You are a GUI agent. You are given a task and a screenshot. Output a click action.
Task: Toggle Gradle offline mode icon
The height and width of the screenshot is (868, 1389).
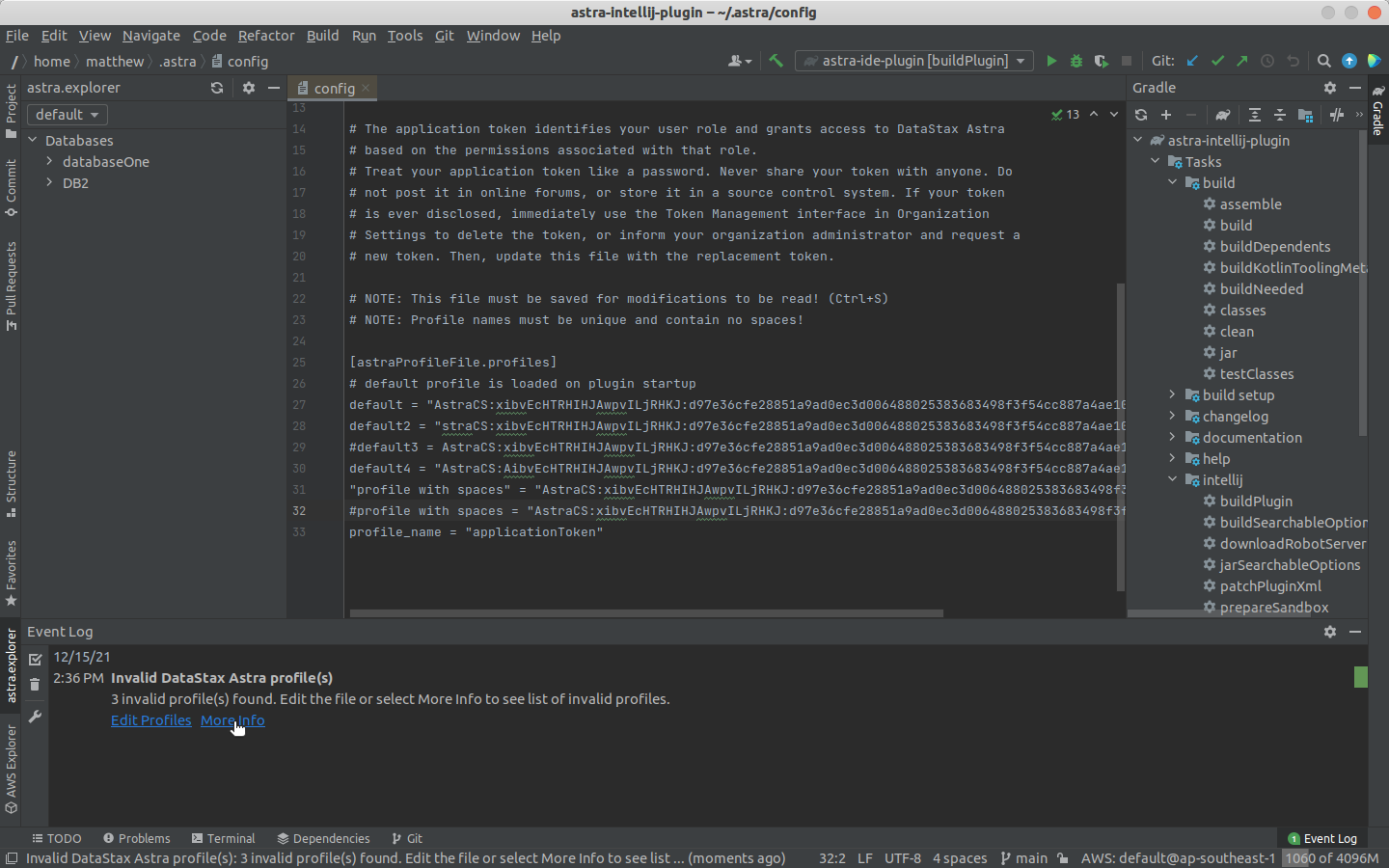1337,115
